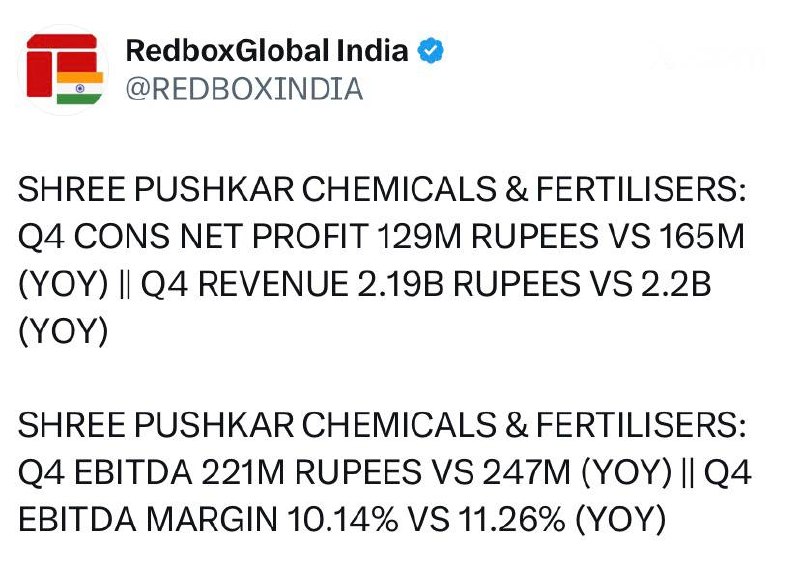Click the blue verified checkmark badge
This screenshot has height=569, width=800.
pyautogui.click(x=431, y=50)
